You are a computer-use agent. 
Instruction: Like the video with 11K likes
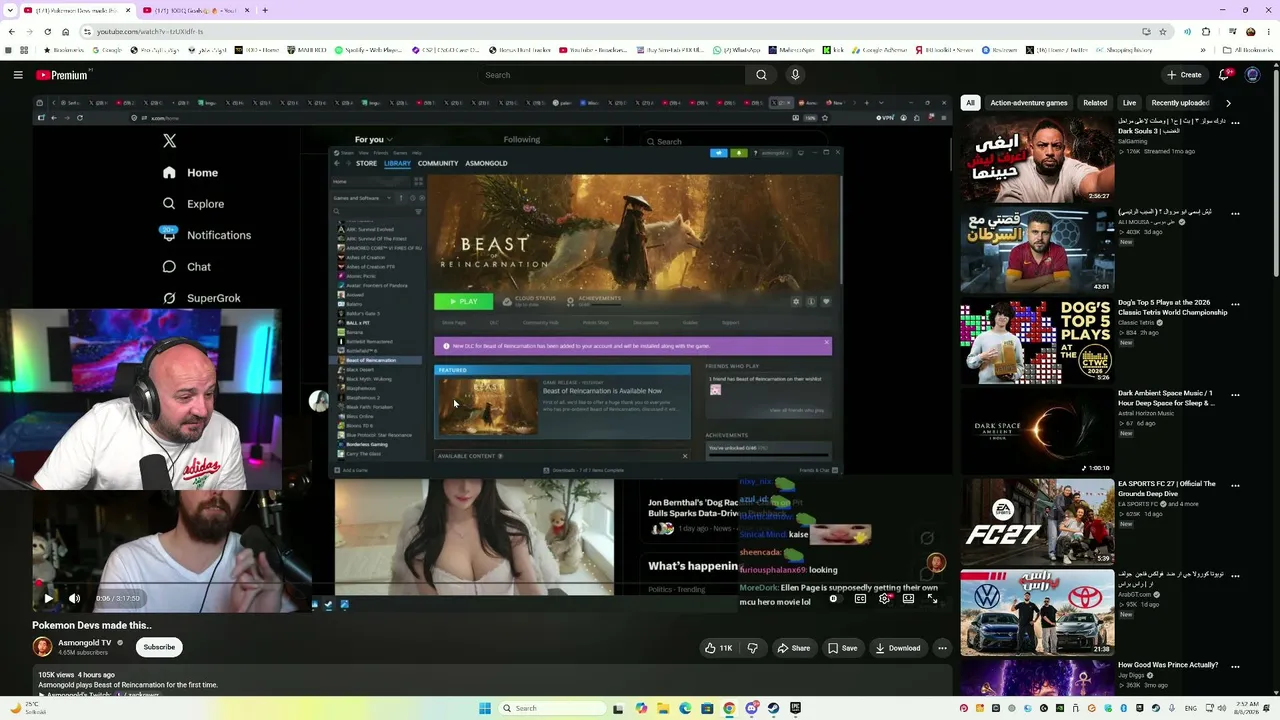tap(719, 648)
